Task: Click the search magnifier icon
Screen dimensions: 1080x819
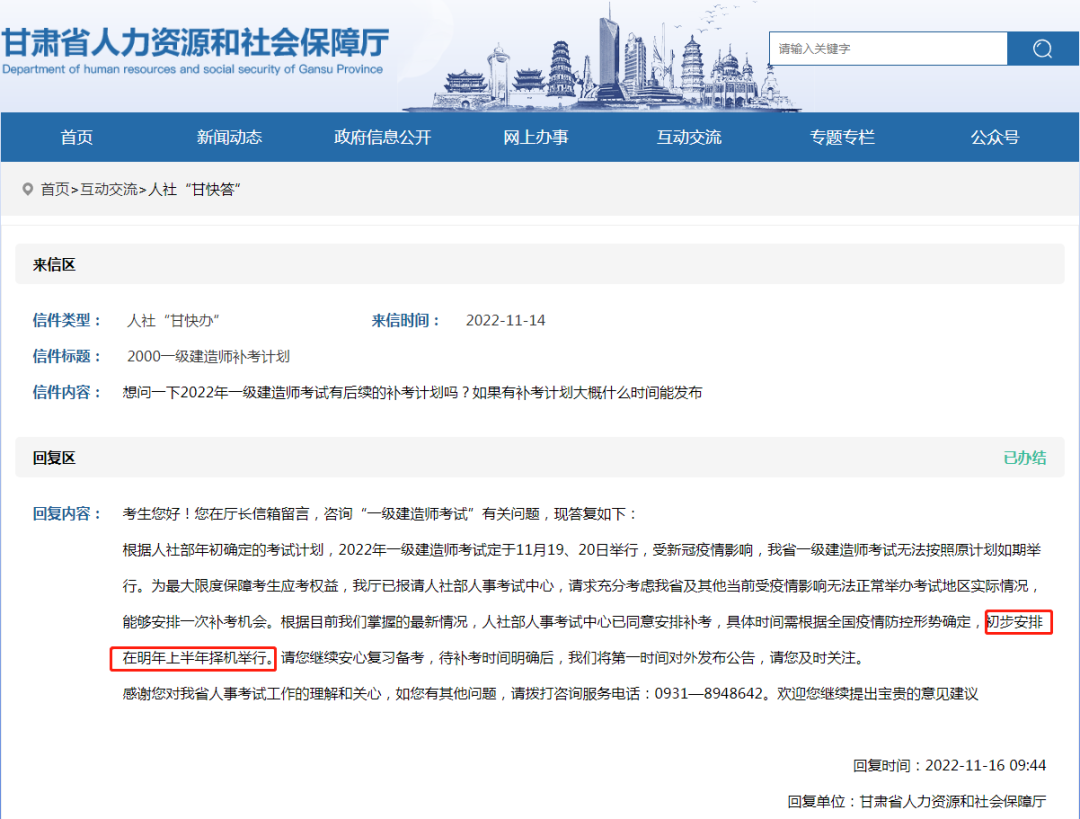Action: [1042, 47]
